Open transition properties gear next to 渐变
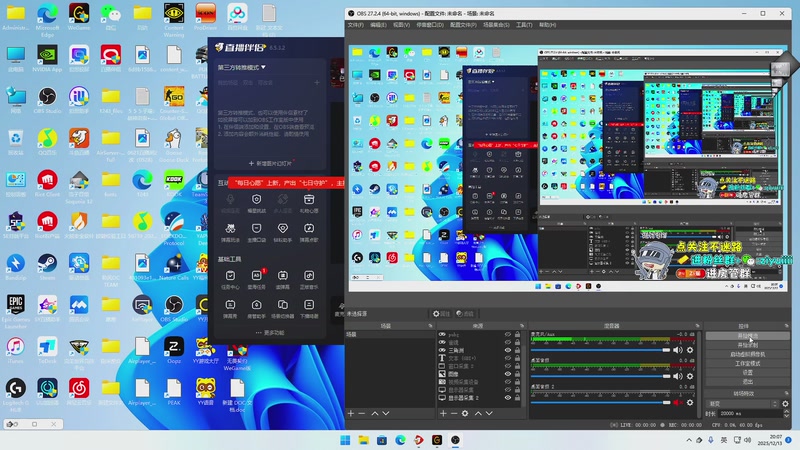The image size is (800, 450). point(785,404)
